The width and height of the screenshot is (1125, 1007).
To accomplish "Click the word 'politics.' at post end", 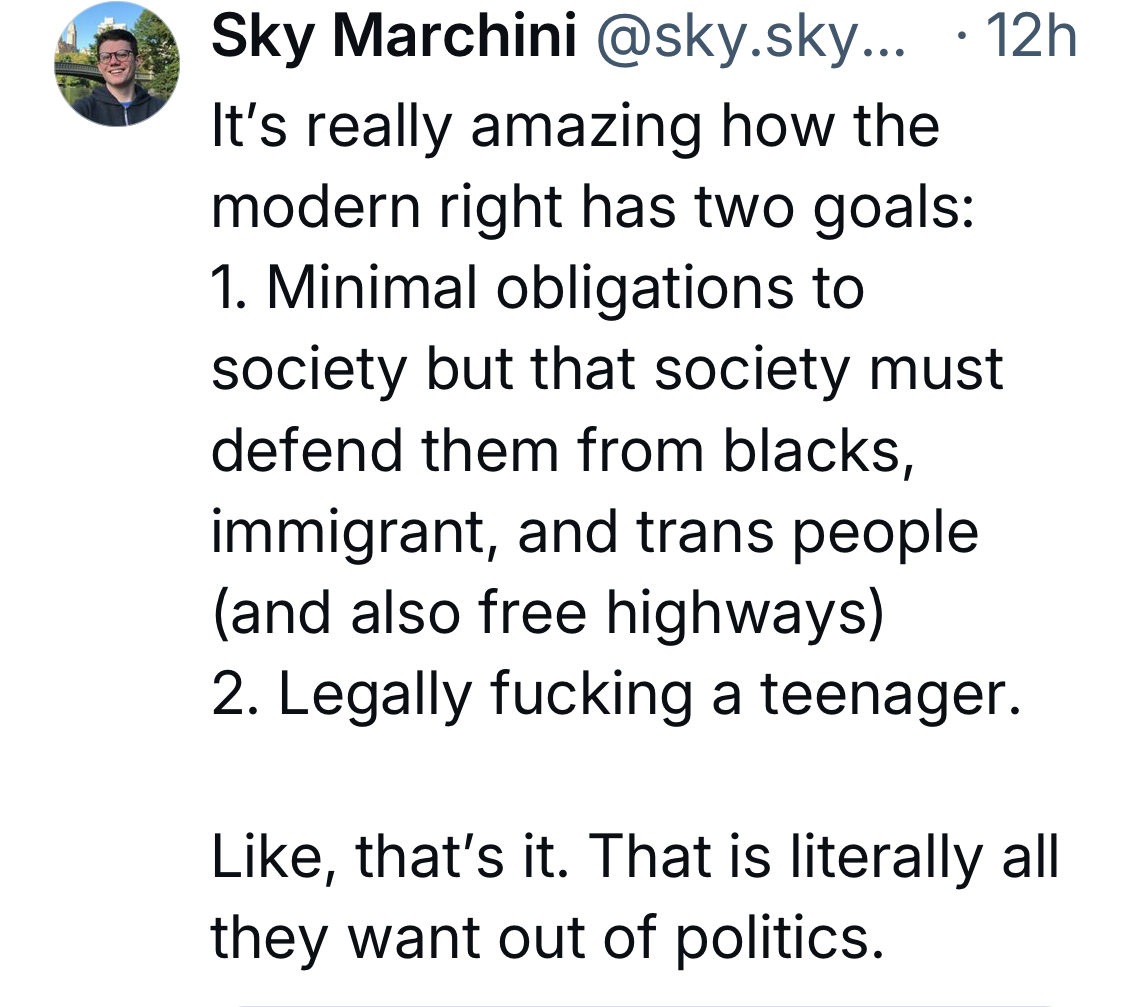I will [780, 939].
